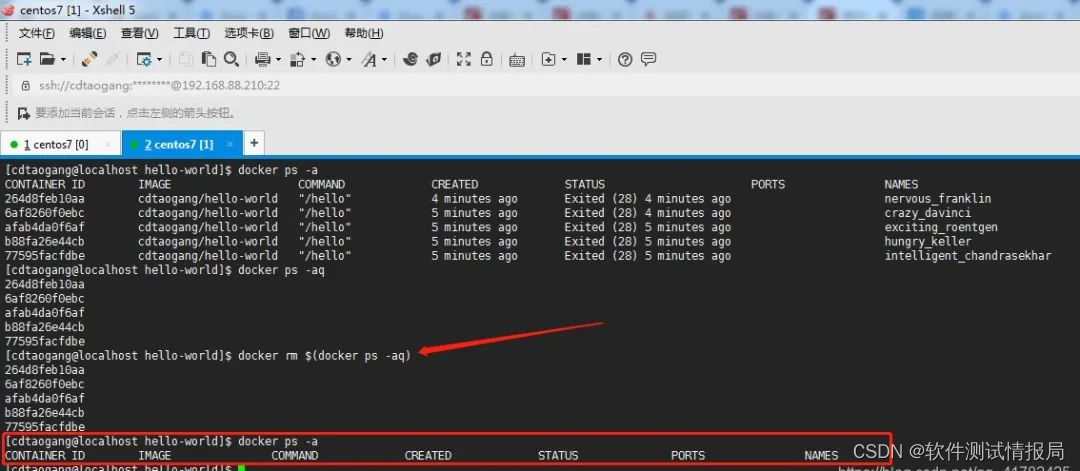Click the Connect plug icon

coord(90,60)
